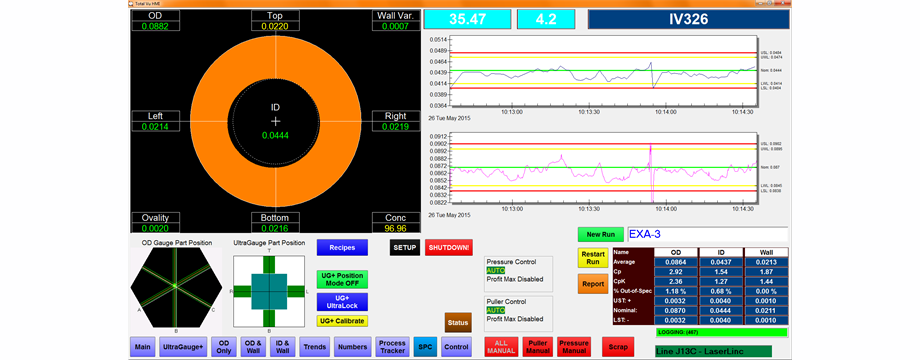This screenshot has height=360, width=920.
Task: Open the ID & Wall view
Action: tap(282, 347)
